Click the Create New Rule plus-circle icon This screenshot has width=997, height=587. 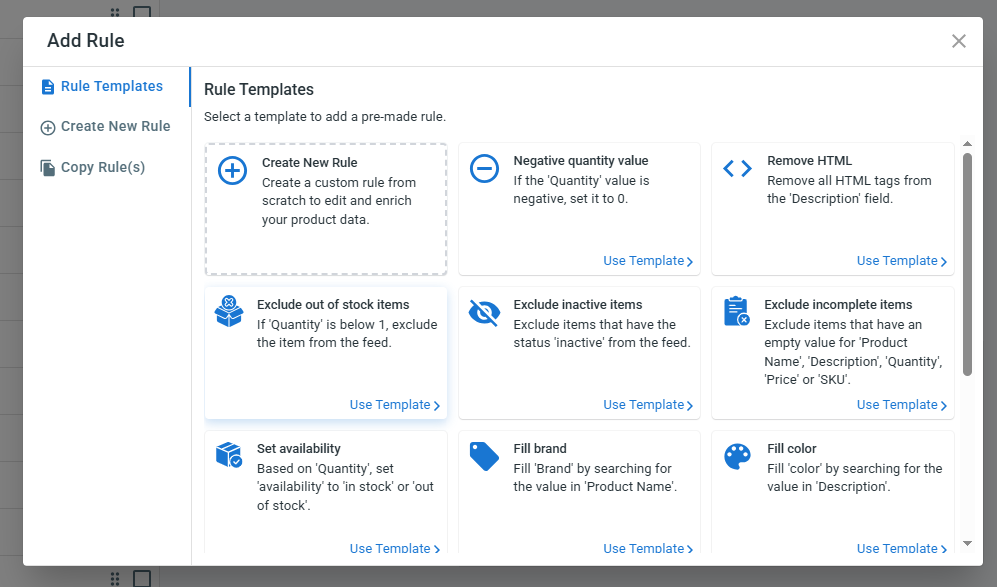coord(232,170)
